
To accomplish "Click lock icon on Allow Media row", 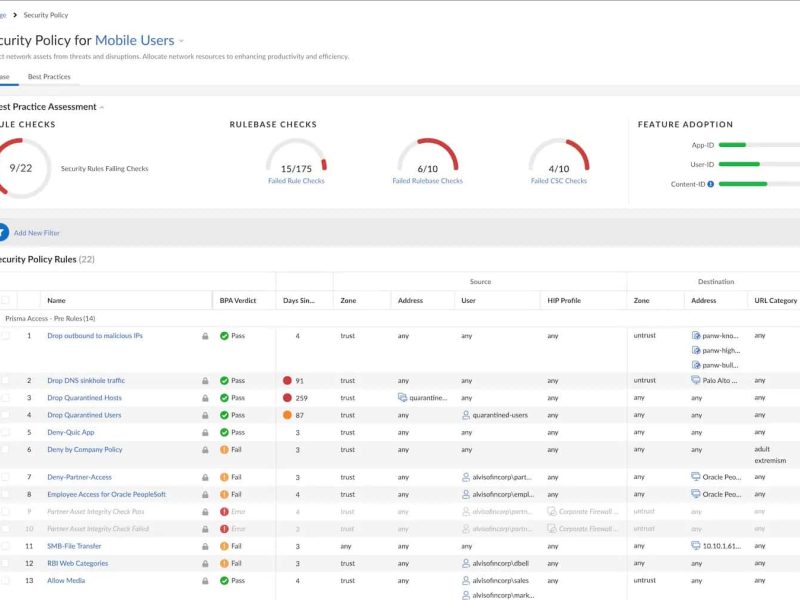I will click(x=205, y=581).
